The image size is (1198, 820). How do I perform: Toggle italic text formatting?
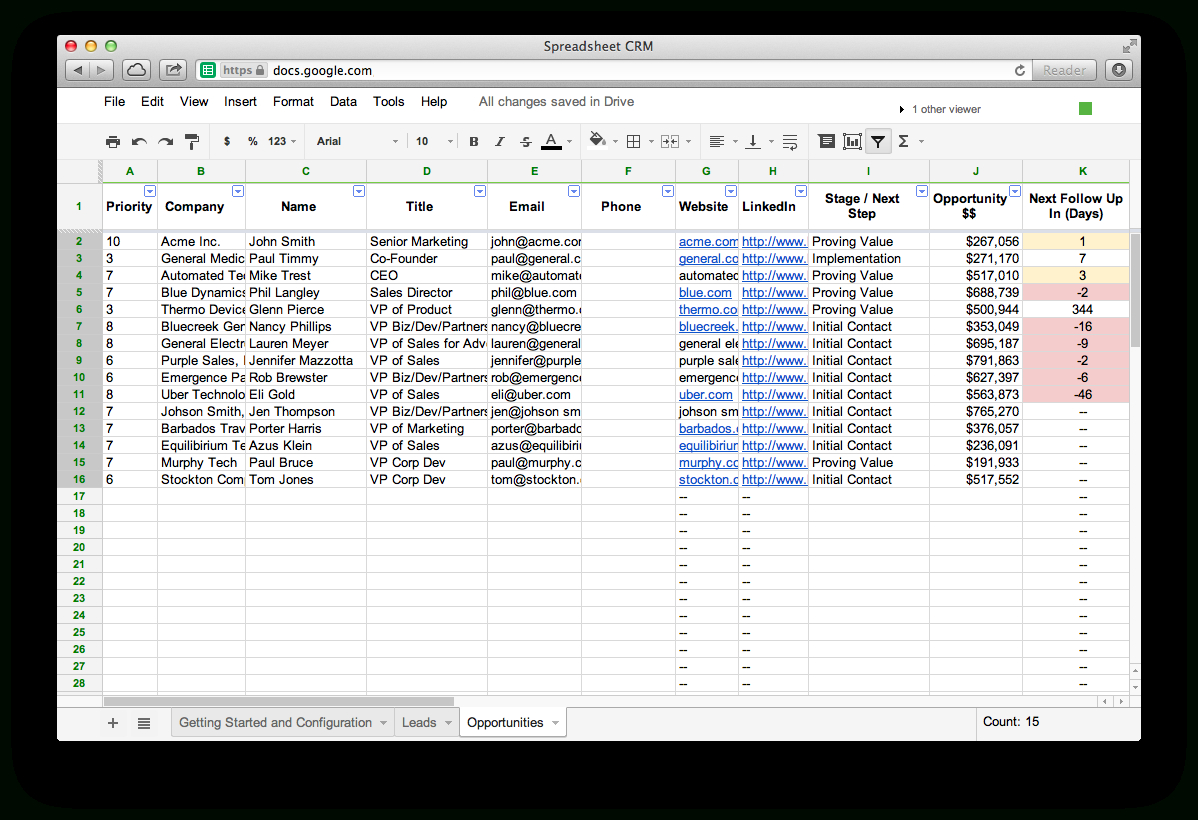500,142
